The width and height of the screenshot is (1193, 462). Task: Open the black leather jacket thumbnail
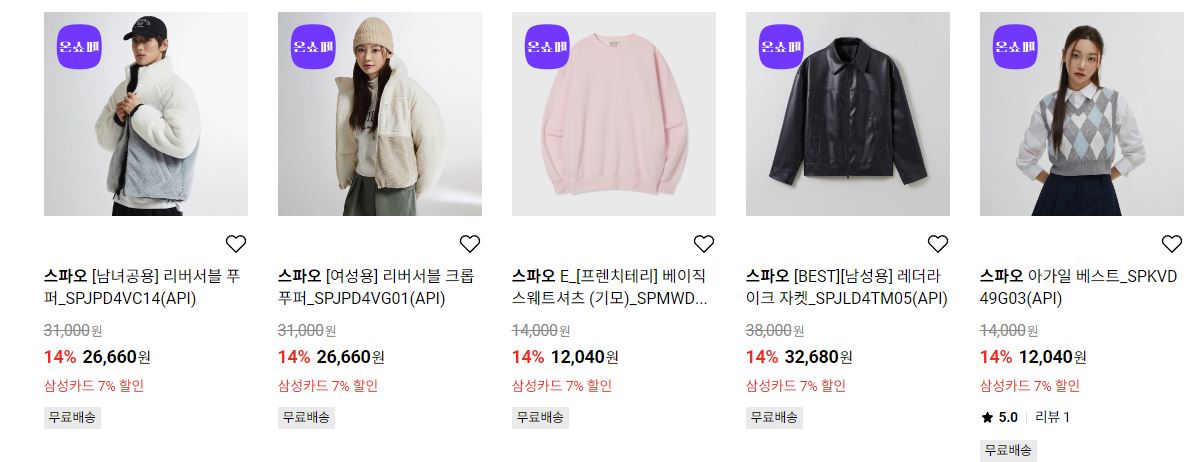[x=848, y=114]
